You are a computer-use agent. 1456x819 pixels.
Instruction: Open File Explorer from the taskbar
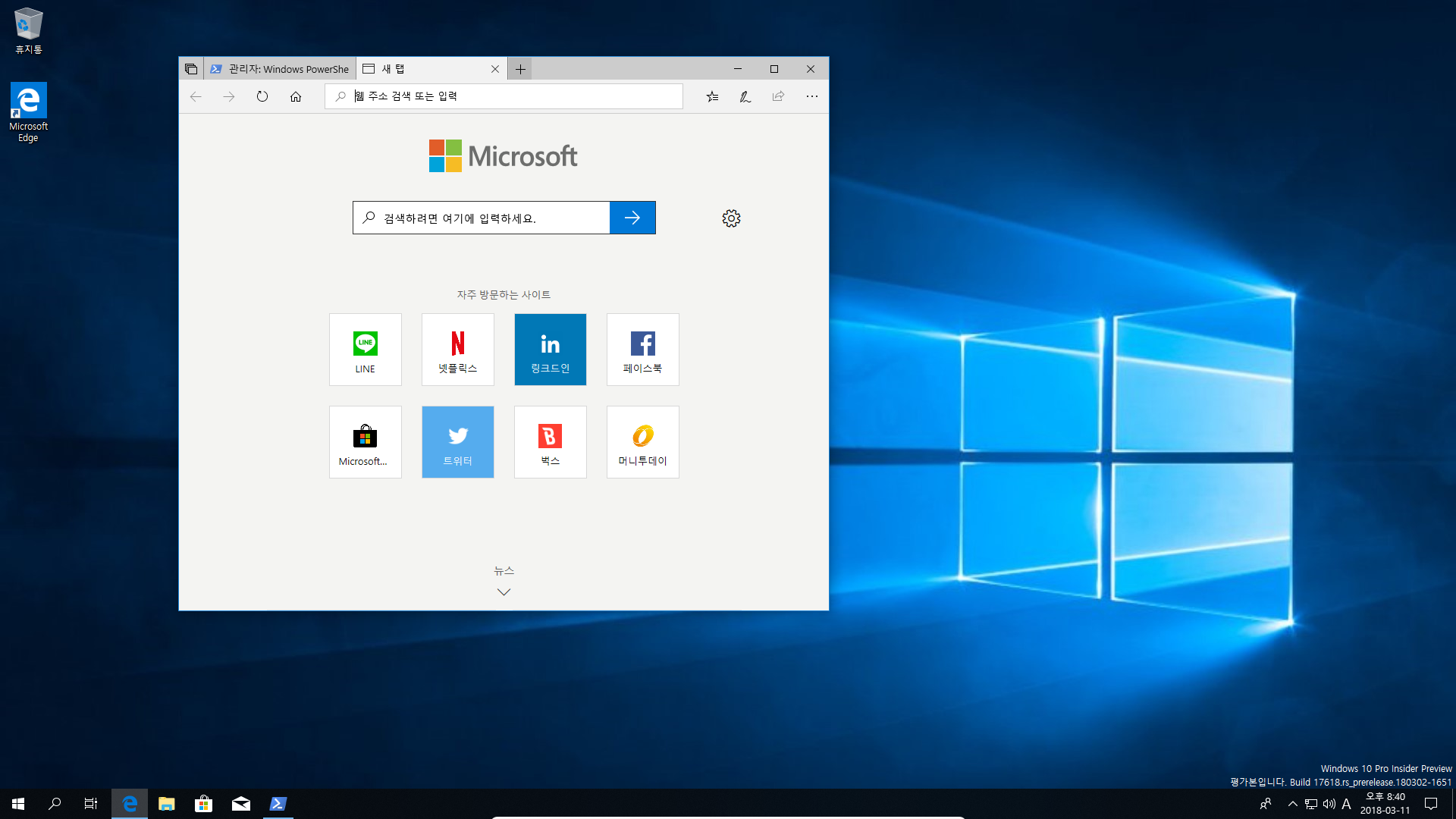coord(167,804)
